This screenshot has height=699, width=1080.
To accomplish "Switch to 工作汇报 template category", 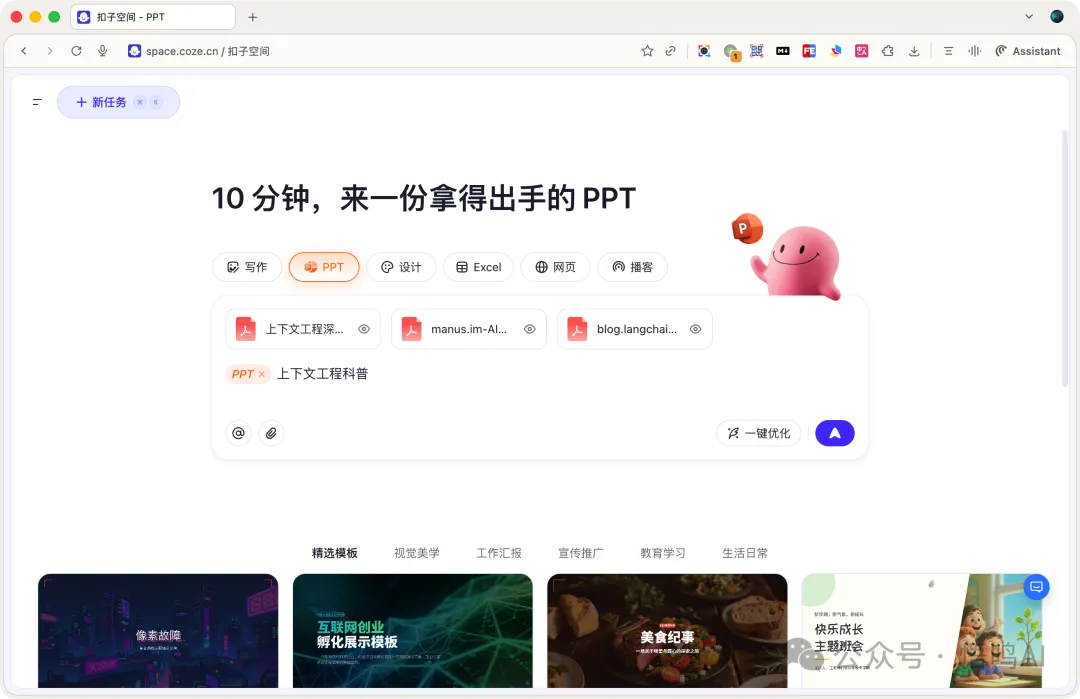I will [x=499, y=553].
